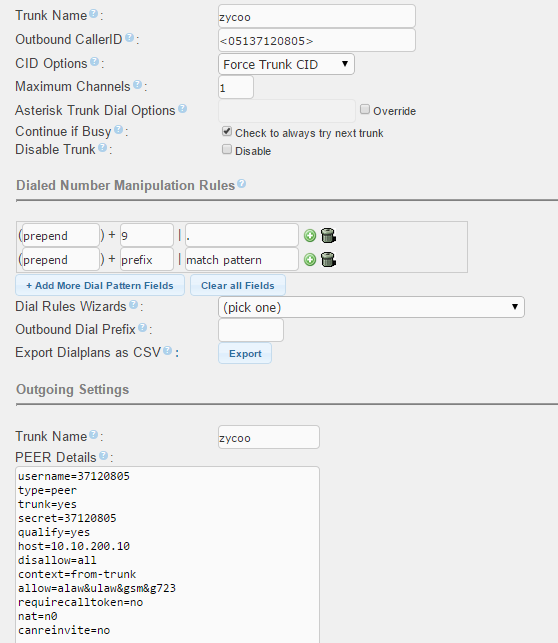Viewport: 558px width, 643px height.
Task: Check the Disable trunk checkbox
Action: pyautogui.click(x=227, y=149)
